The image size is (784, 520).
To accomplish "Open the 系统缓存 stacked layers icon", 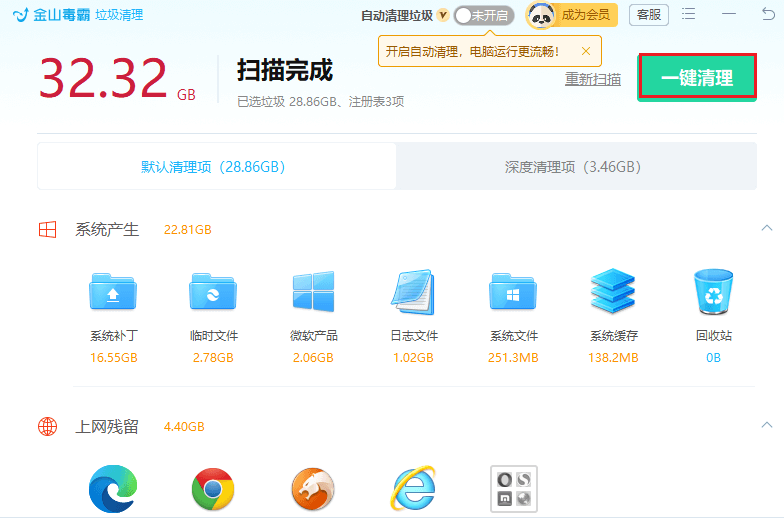I will tap(613, 291).
